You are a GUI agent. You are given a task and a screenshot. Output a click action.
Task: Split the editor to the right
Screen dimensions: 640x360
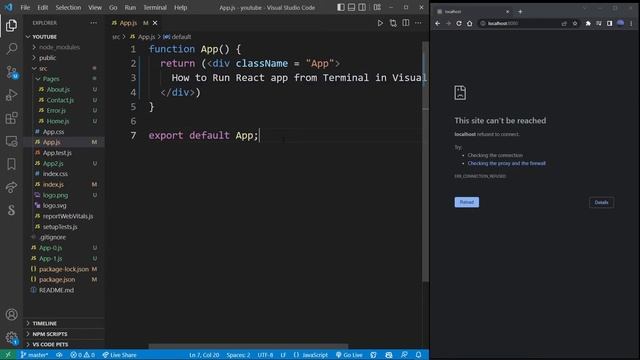click(406, 23)
